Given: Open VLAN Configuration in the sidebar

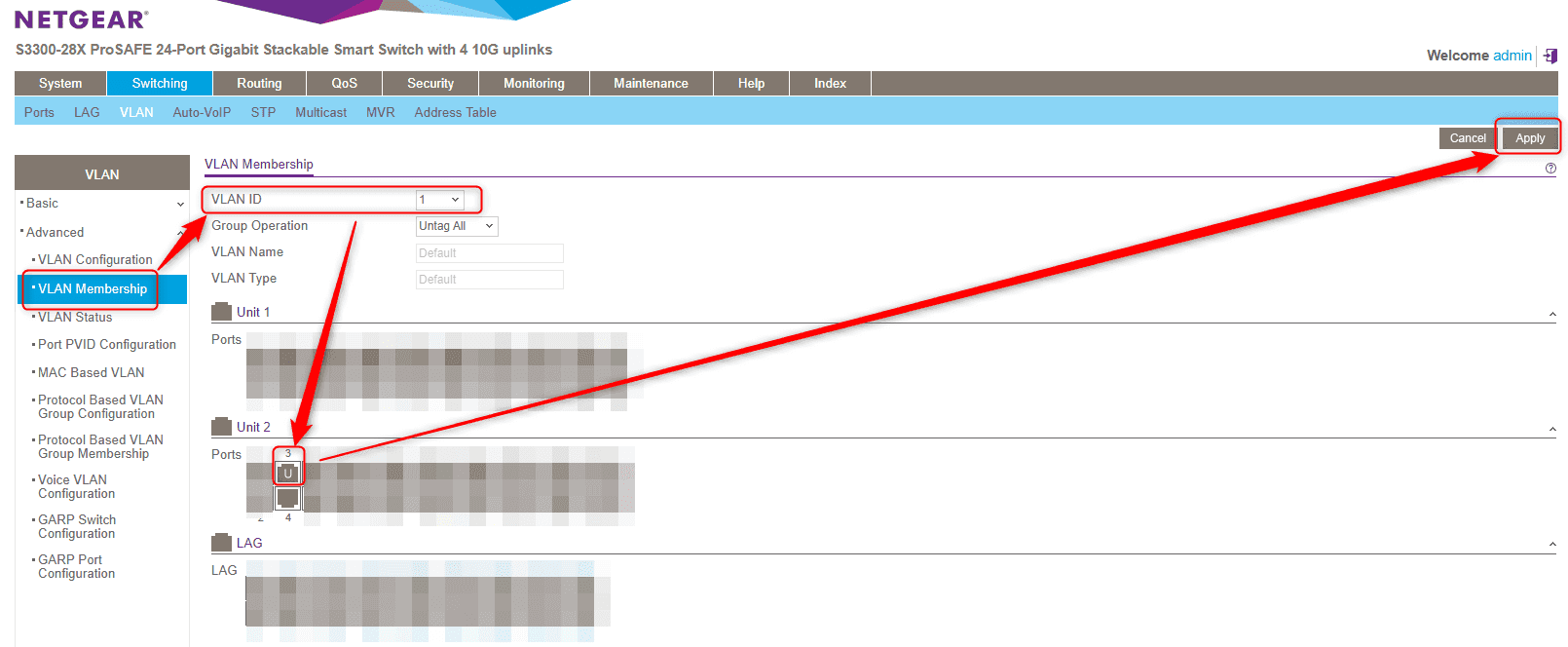Looking at the screenshot, I should coord(95,260).
